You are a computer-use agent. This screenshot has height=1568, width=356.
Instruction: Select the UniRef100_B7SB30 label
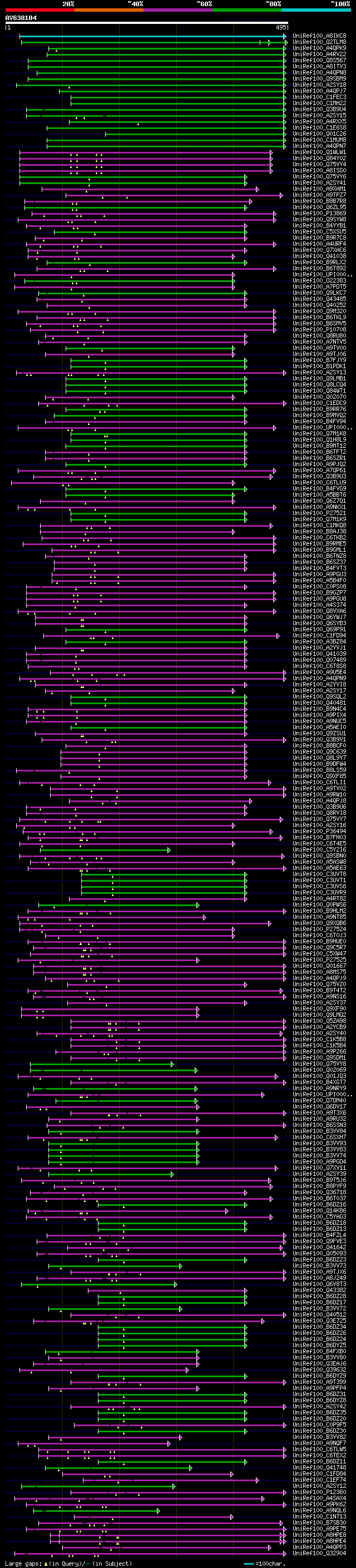(x=319, y=1522)
